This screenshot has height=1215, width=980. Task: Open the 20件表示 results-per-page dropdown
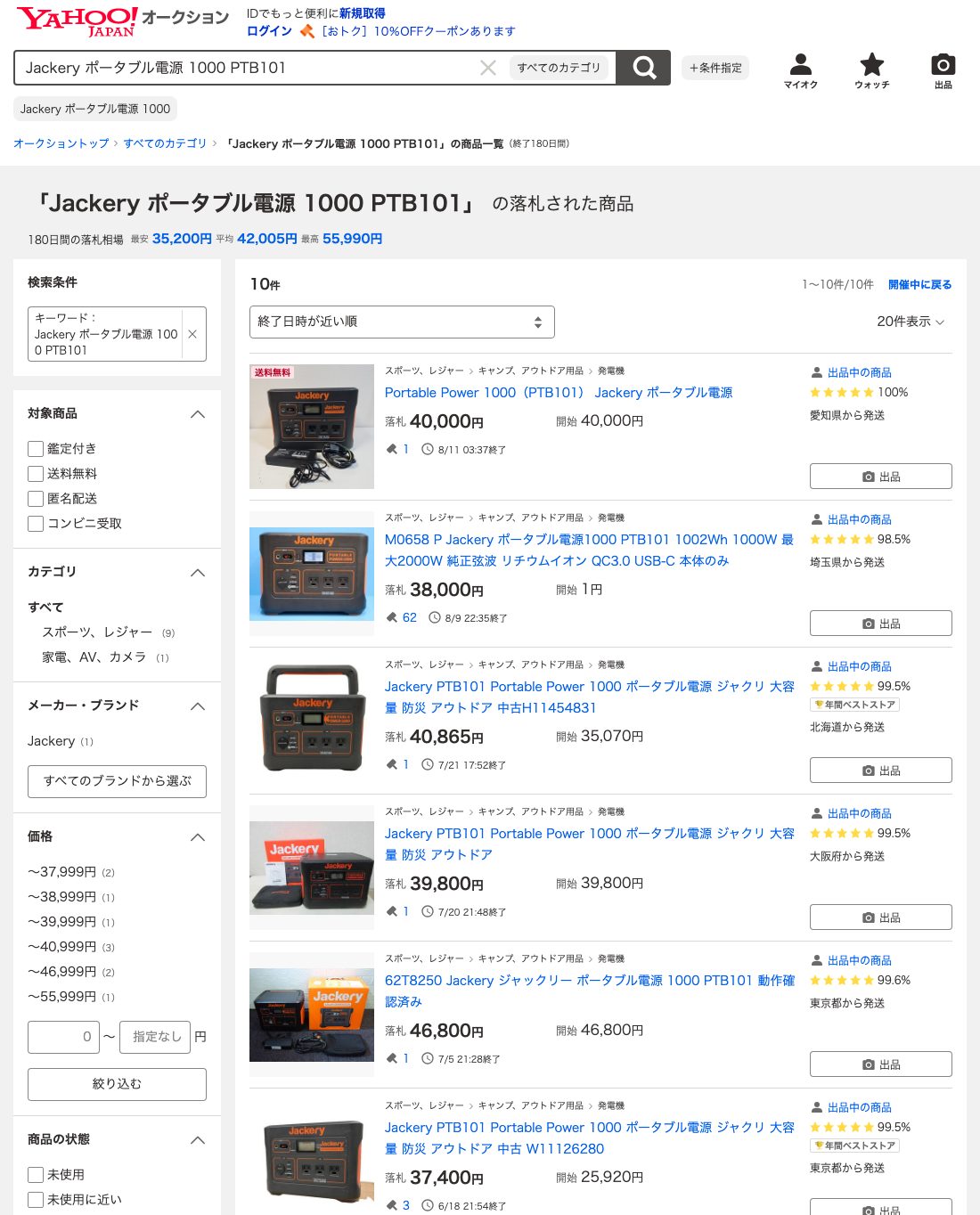point(911,322)
